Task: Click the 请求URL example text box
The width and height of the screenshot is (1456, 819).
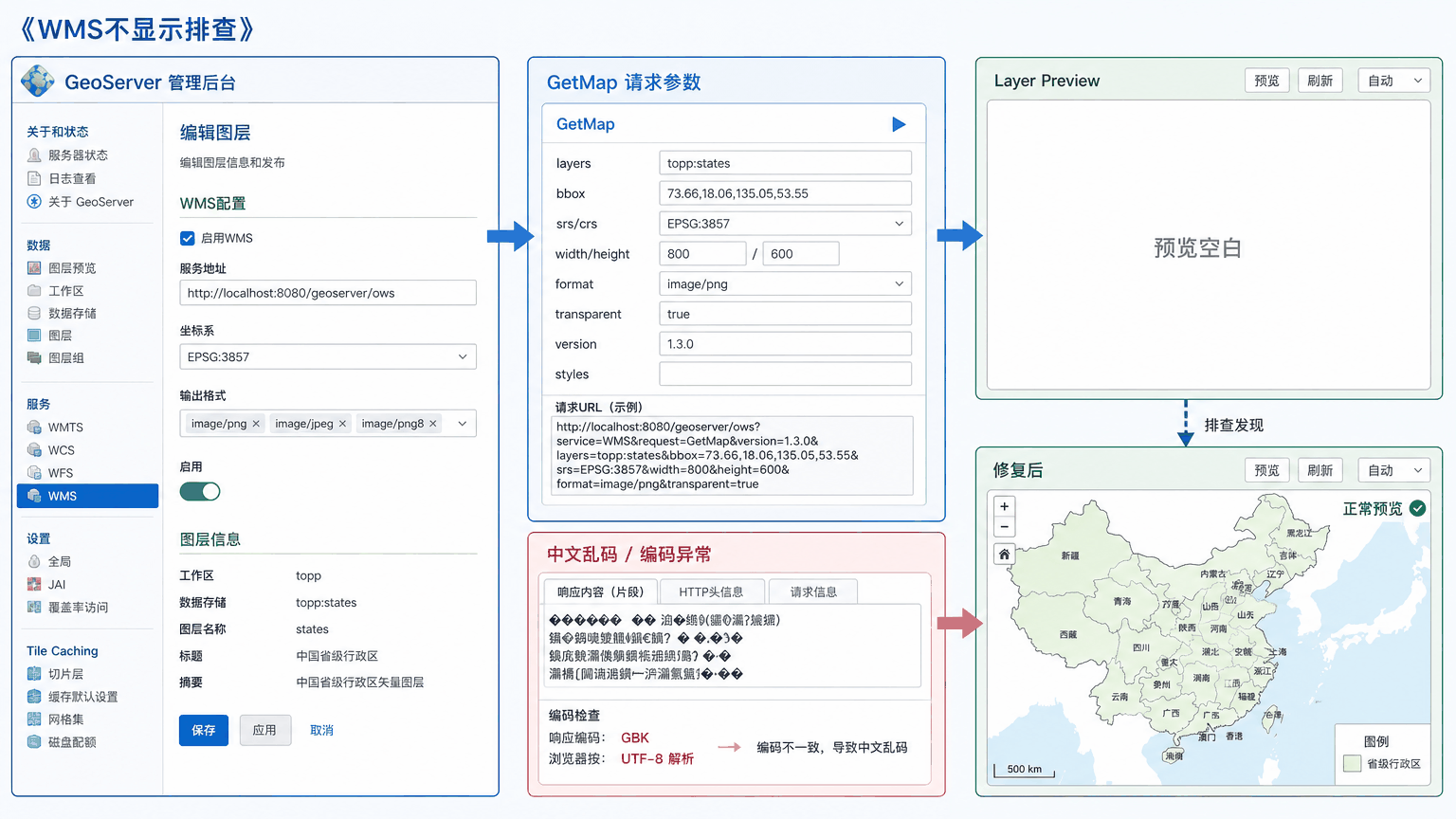Action: (x=732, y=455)
